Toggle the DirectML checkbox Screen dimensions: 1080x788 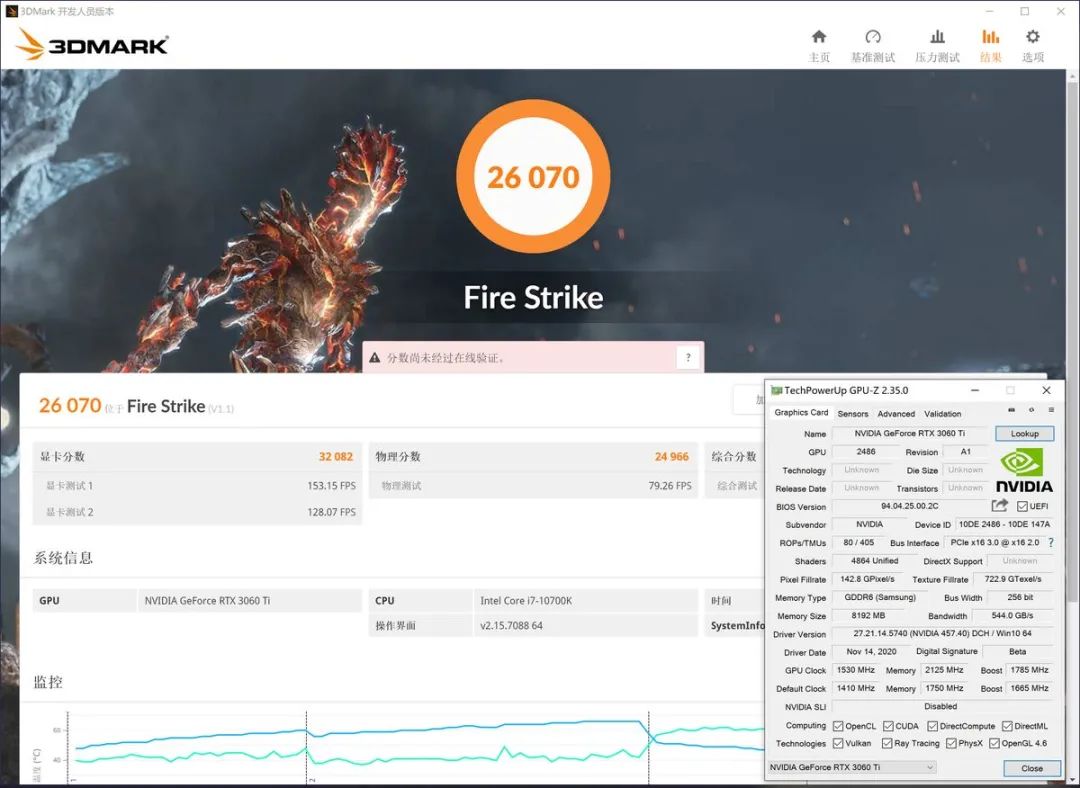coord(1007,726)
